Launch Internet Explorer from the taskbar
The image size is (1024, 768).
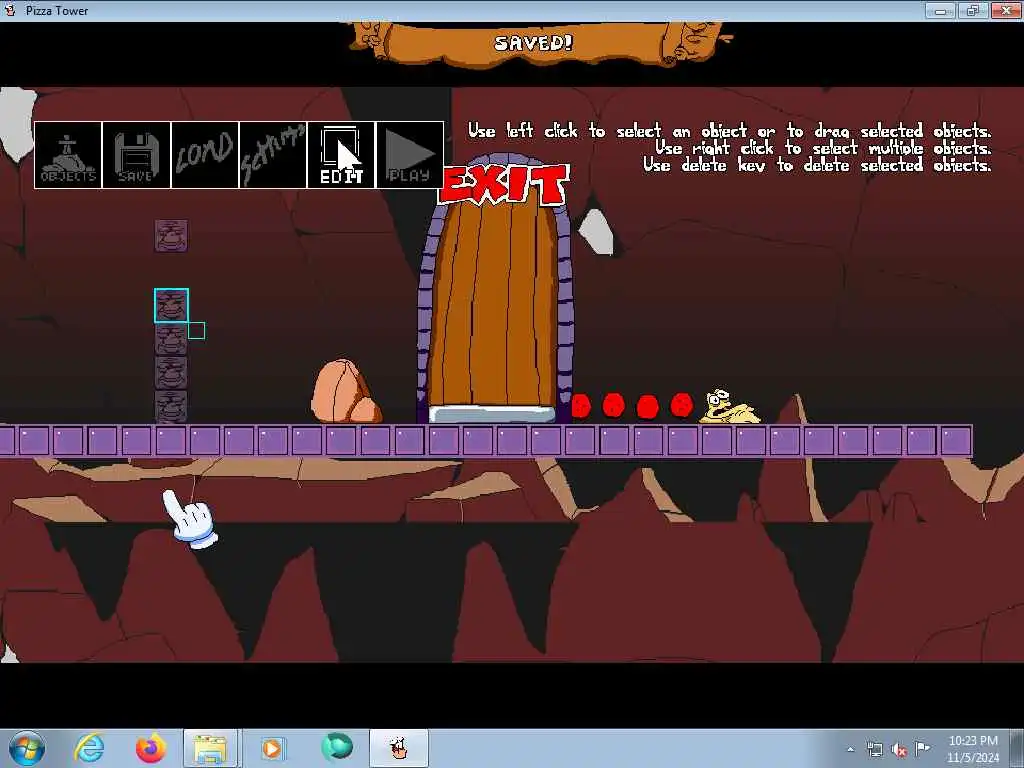coord(89,748)
